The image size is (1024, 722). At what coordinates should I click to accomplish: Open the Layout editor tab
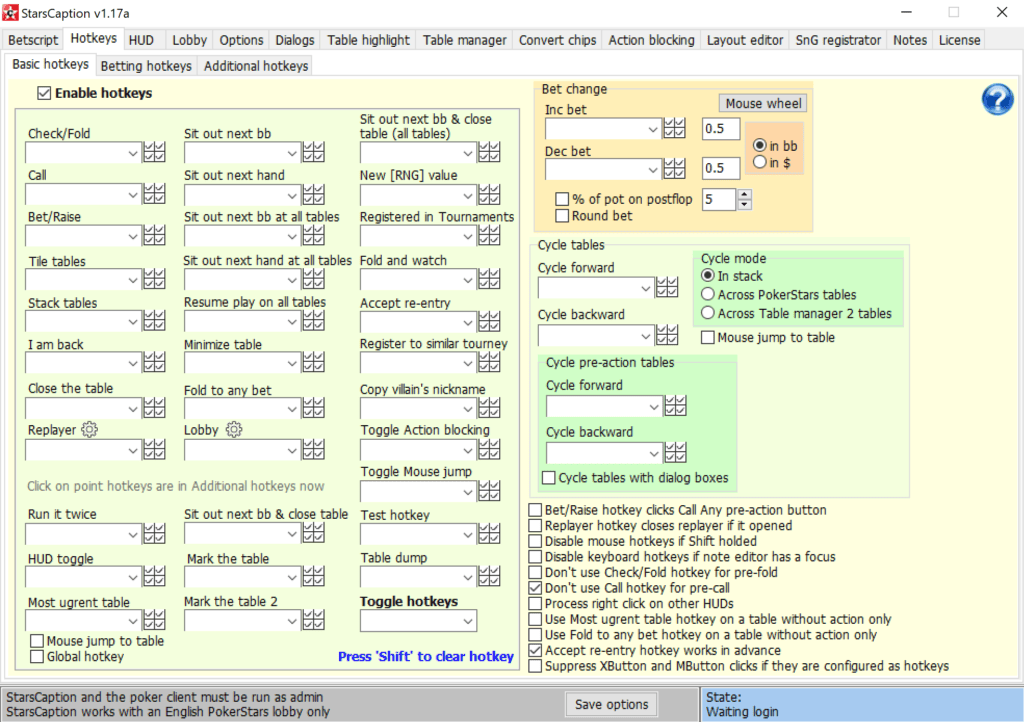tap(744, 40)
